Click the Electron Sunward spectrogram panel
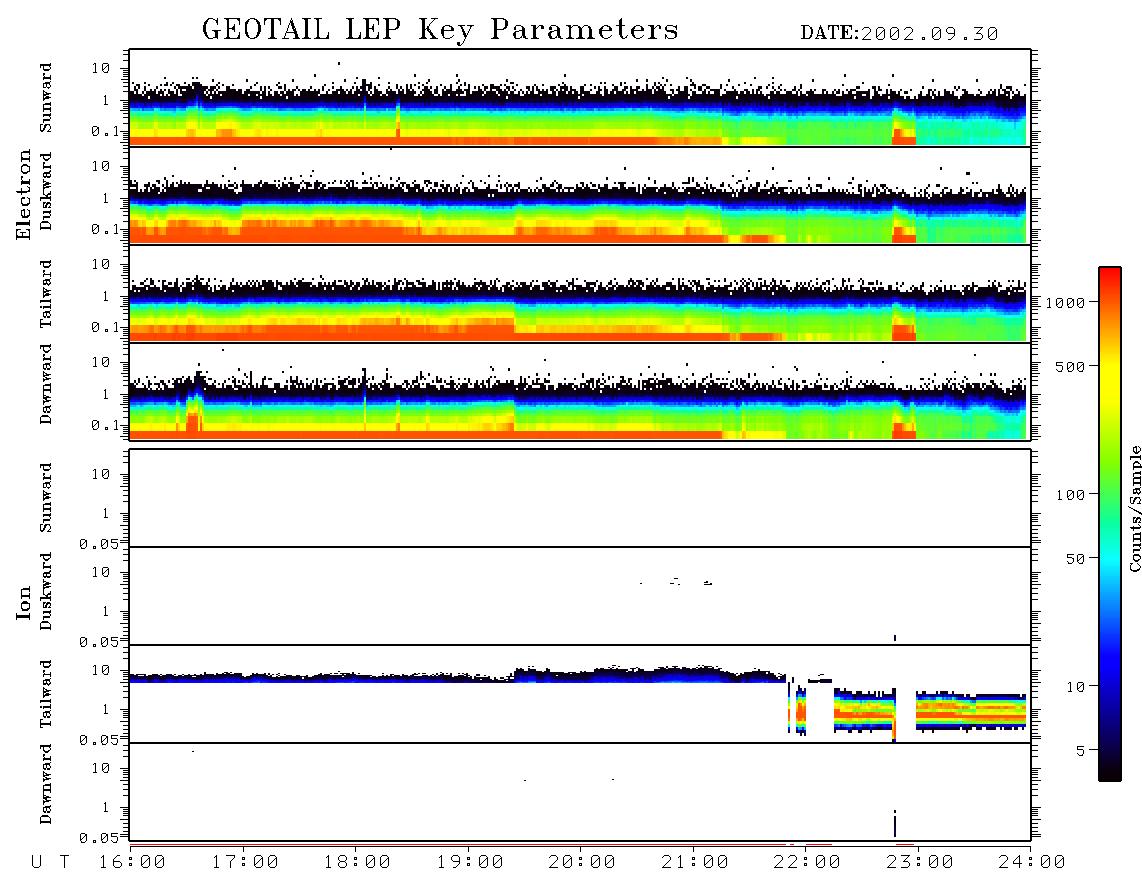 pyautogui.click(x=580, y=98)
